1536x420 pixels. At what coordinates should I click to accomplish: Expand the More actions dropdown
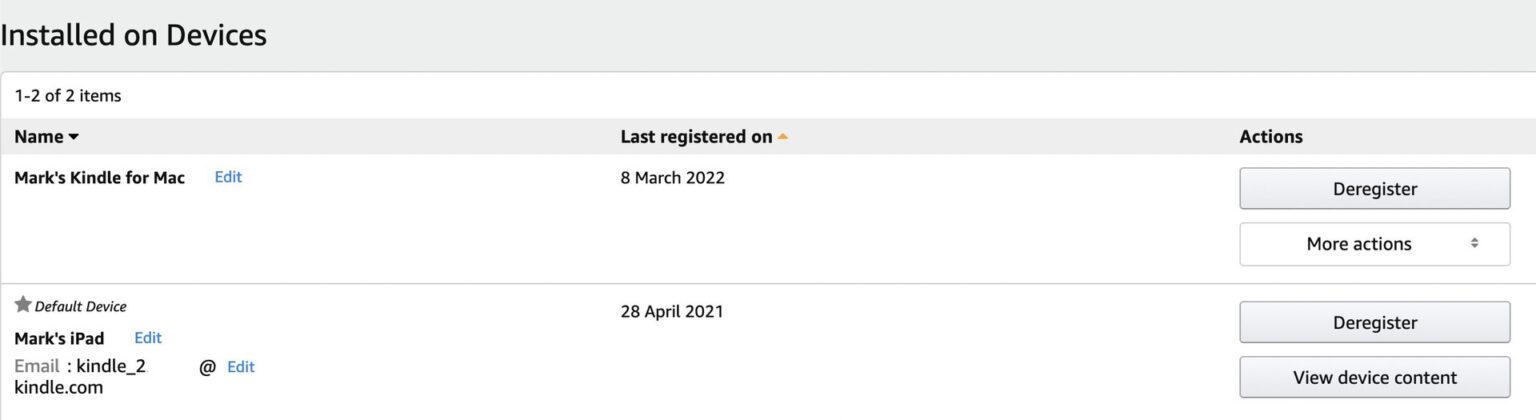(1374, 244)
